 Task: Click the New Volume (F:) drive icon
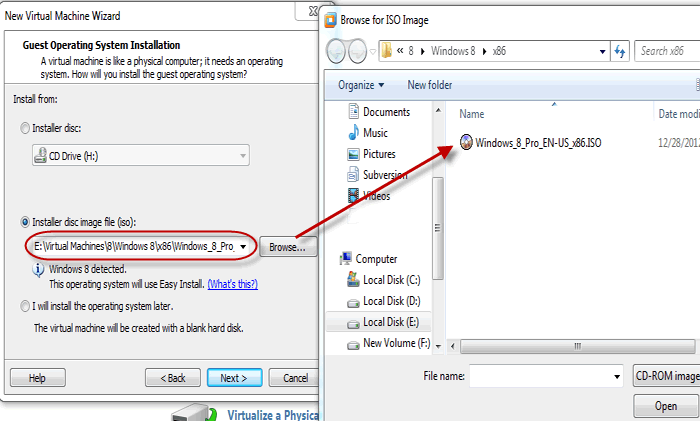coord(353,345)
